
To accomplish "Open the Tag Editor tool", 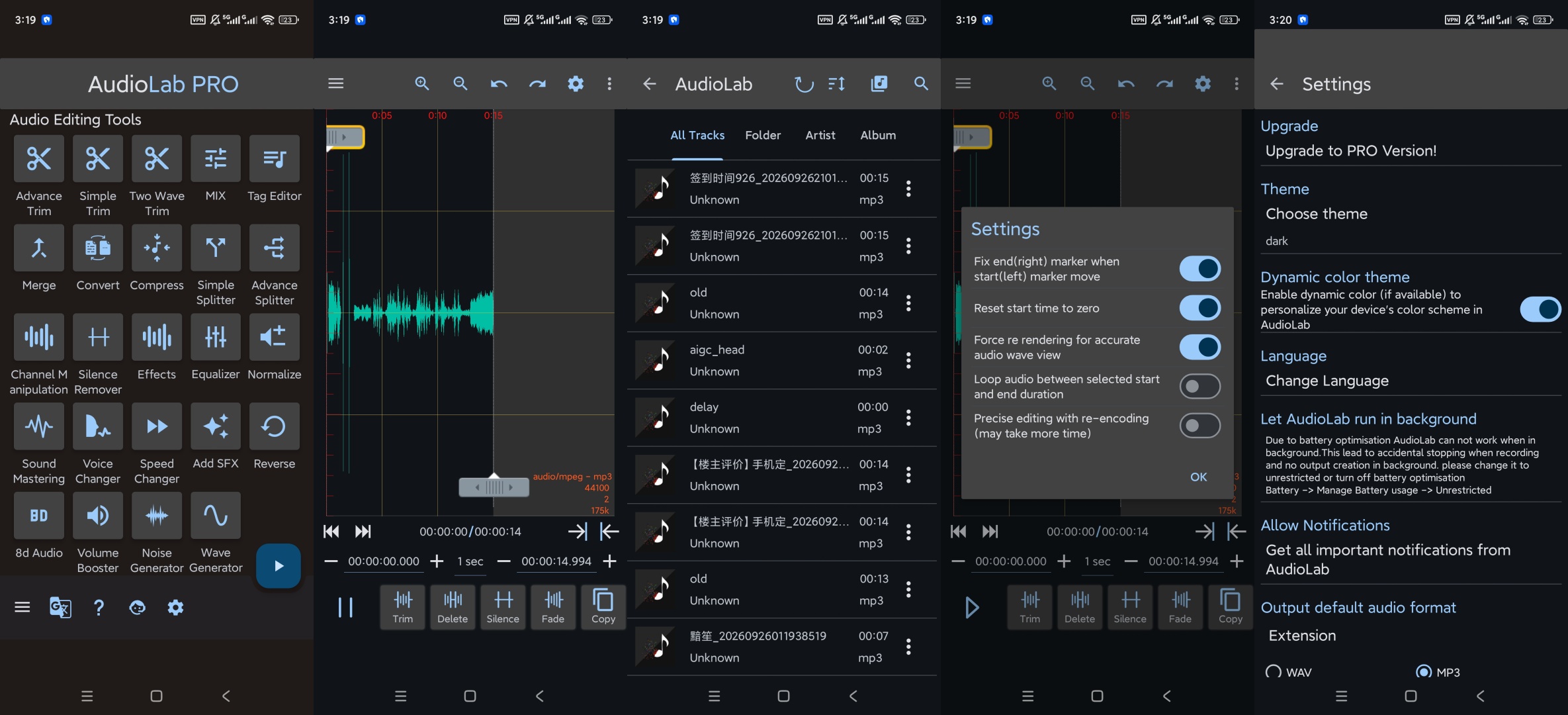I will [x=275, y=159].
